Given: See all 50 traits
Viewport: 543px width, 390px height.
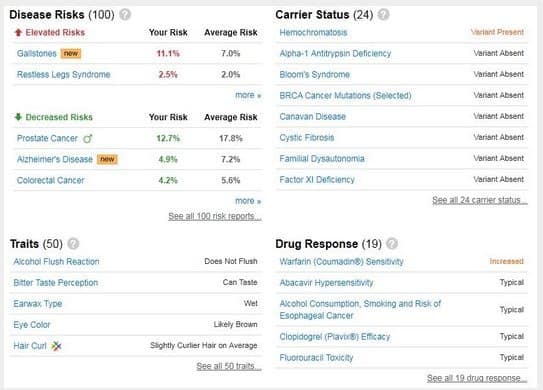Looking at the screenshot, I should [229, 366].
